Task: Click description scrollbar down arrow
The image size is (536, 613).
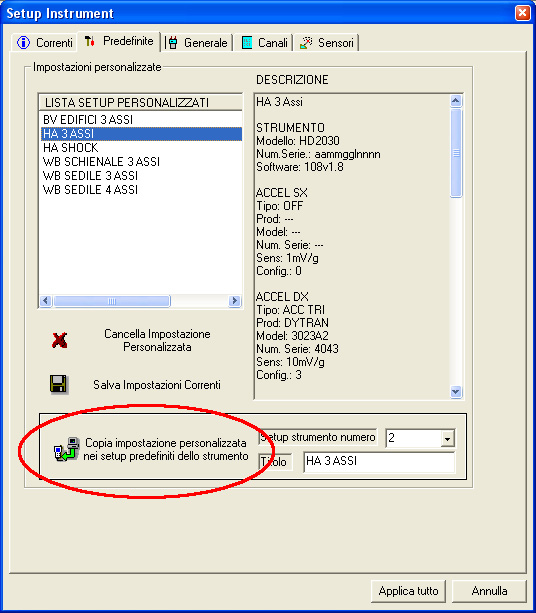Action: [456, 391]
